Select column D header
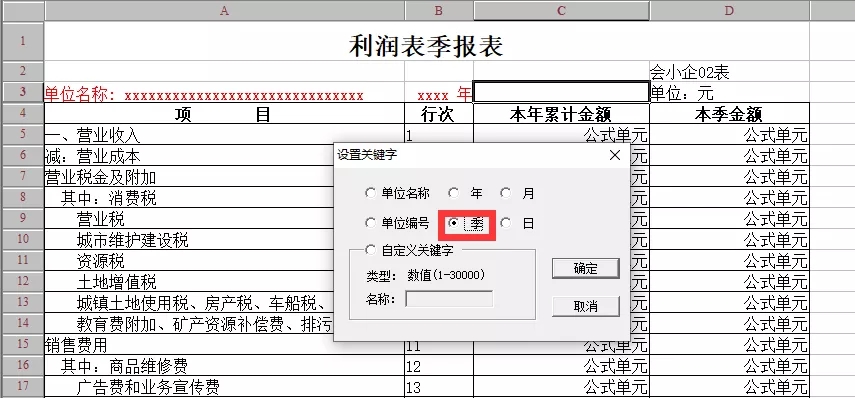Image resolution: width=855 pixels, height=398 pixels. 730,10
